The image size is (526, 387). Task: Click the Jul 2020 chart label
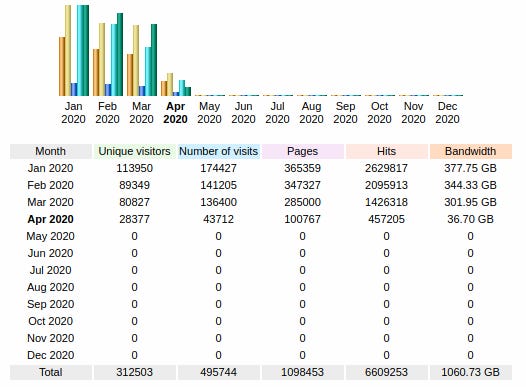click(277, 113)
